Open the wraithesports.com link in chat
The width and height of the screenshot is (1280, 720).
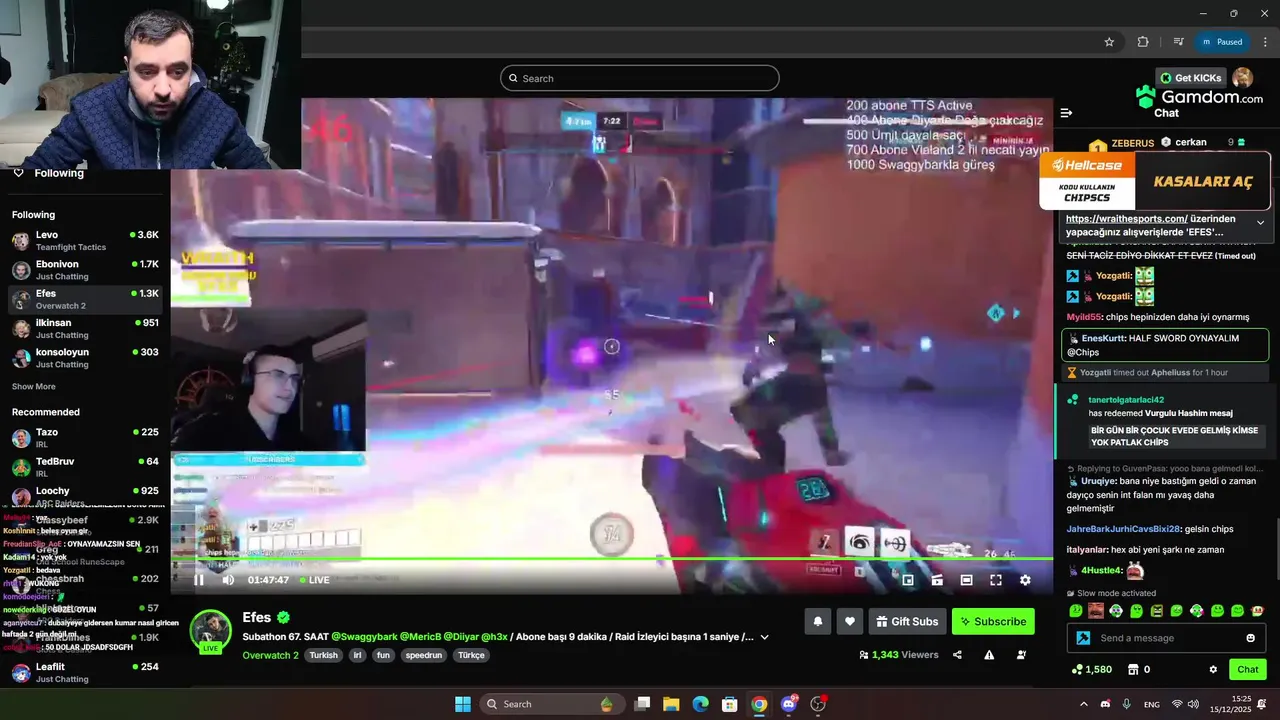point(1126,219)
